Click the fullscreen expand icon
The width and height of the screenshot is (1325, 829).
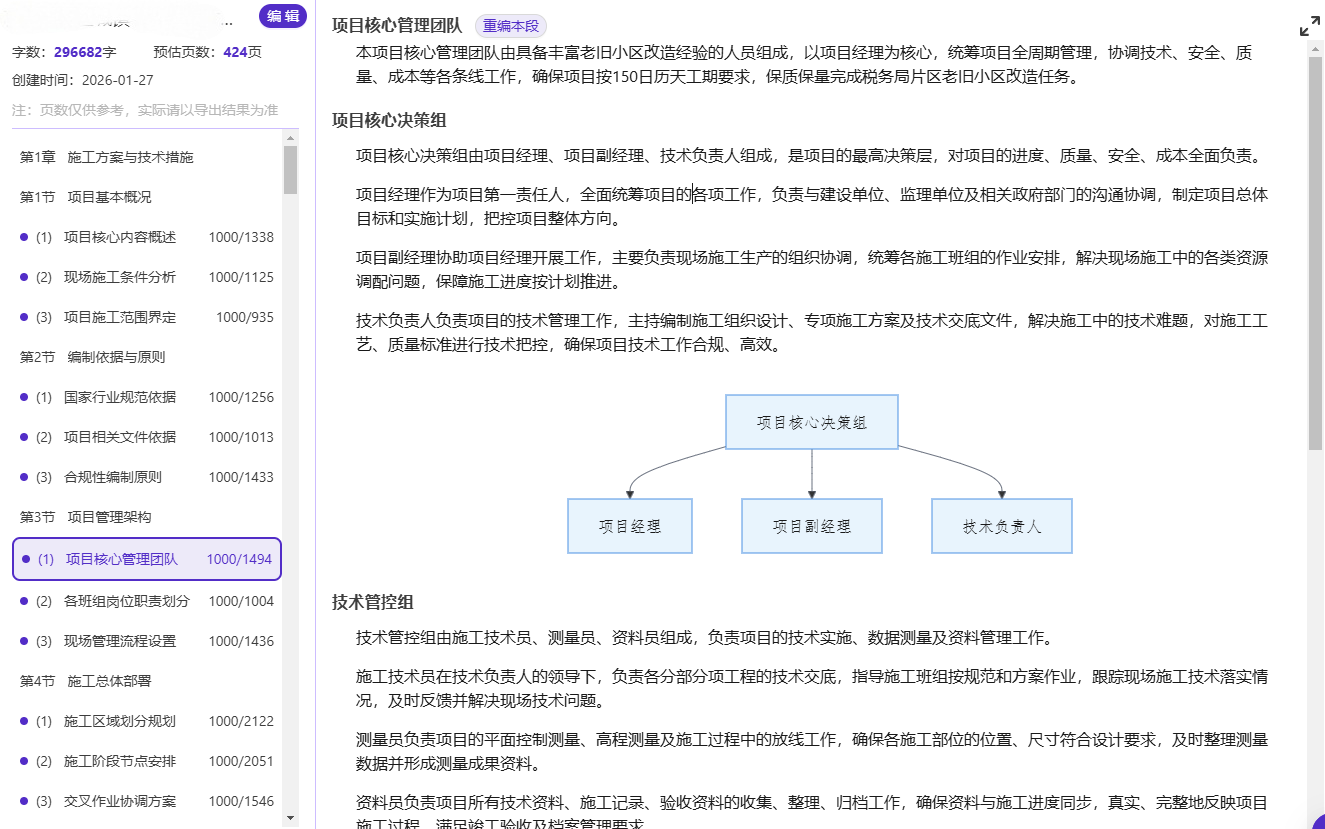1309,27
